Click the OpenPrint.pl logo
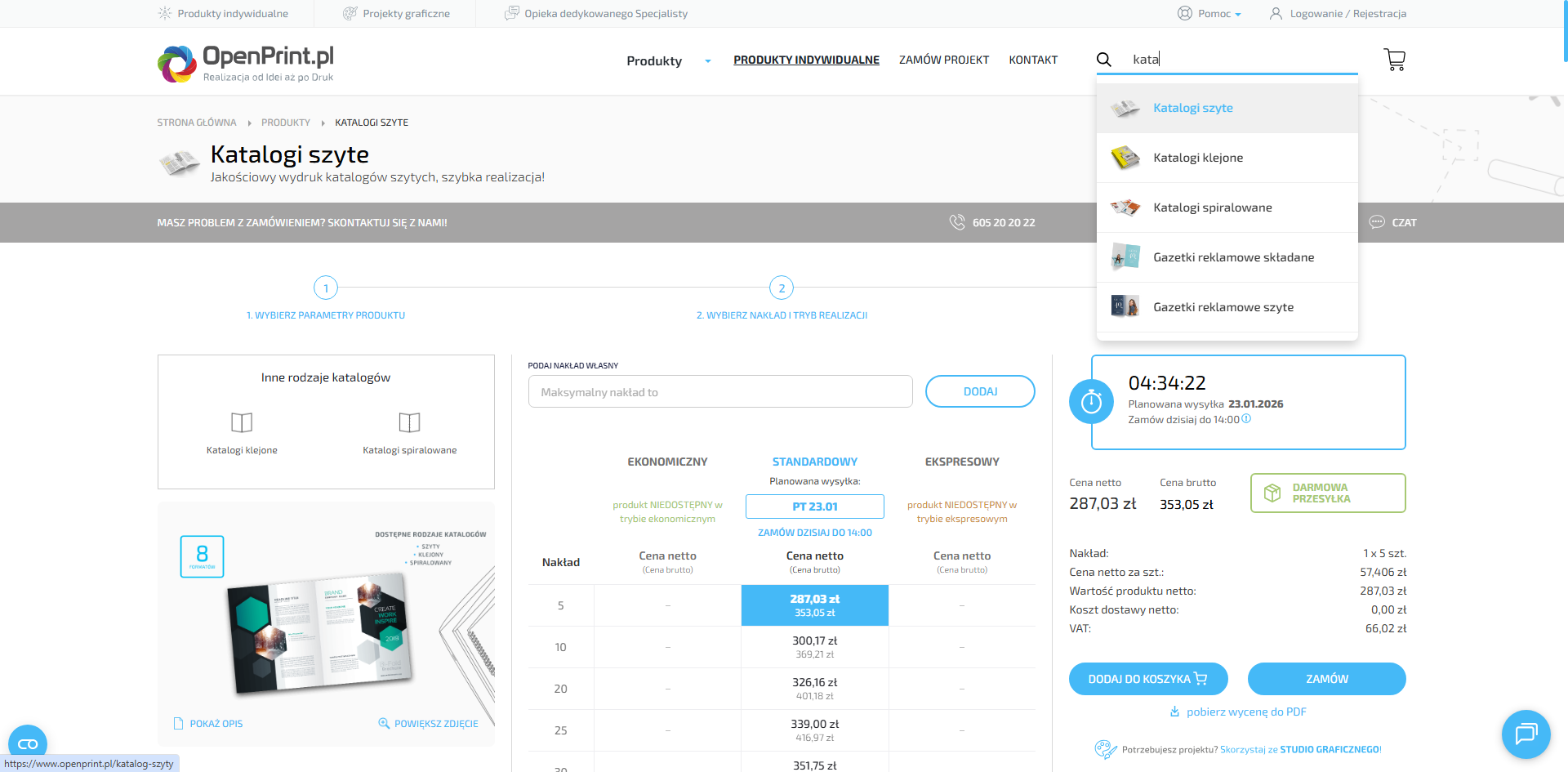1568x772 pixels. pos(246,63)
